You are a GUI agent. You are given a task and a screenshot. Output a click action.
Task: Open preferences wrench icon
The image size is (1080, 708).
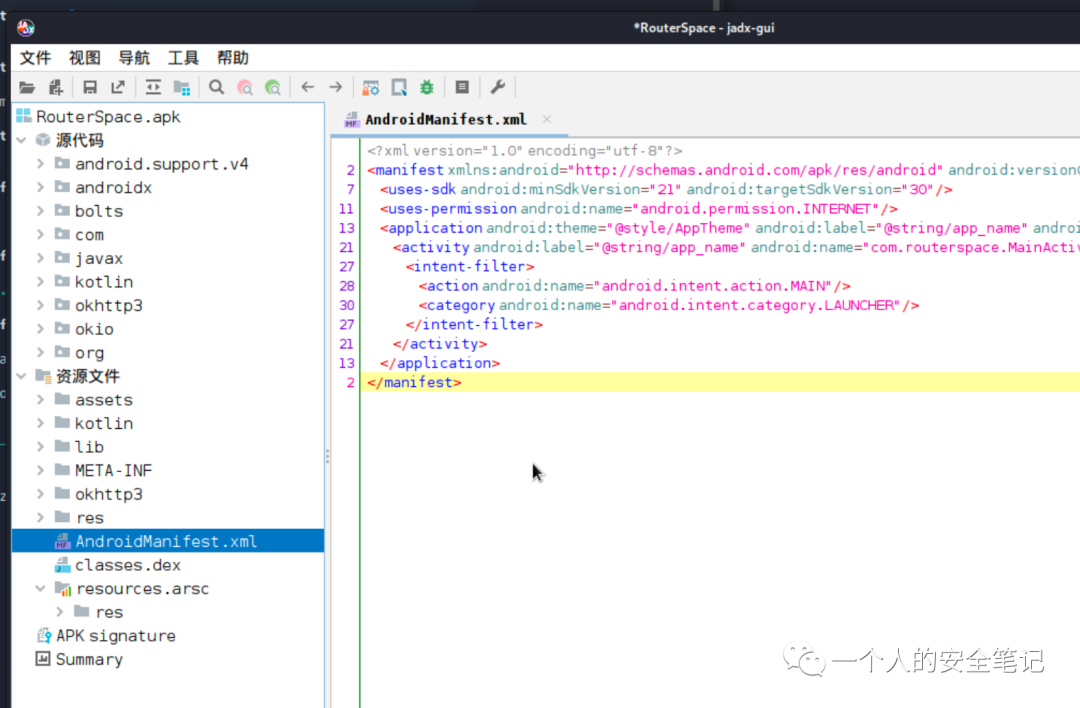[x=497, y=87]
